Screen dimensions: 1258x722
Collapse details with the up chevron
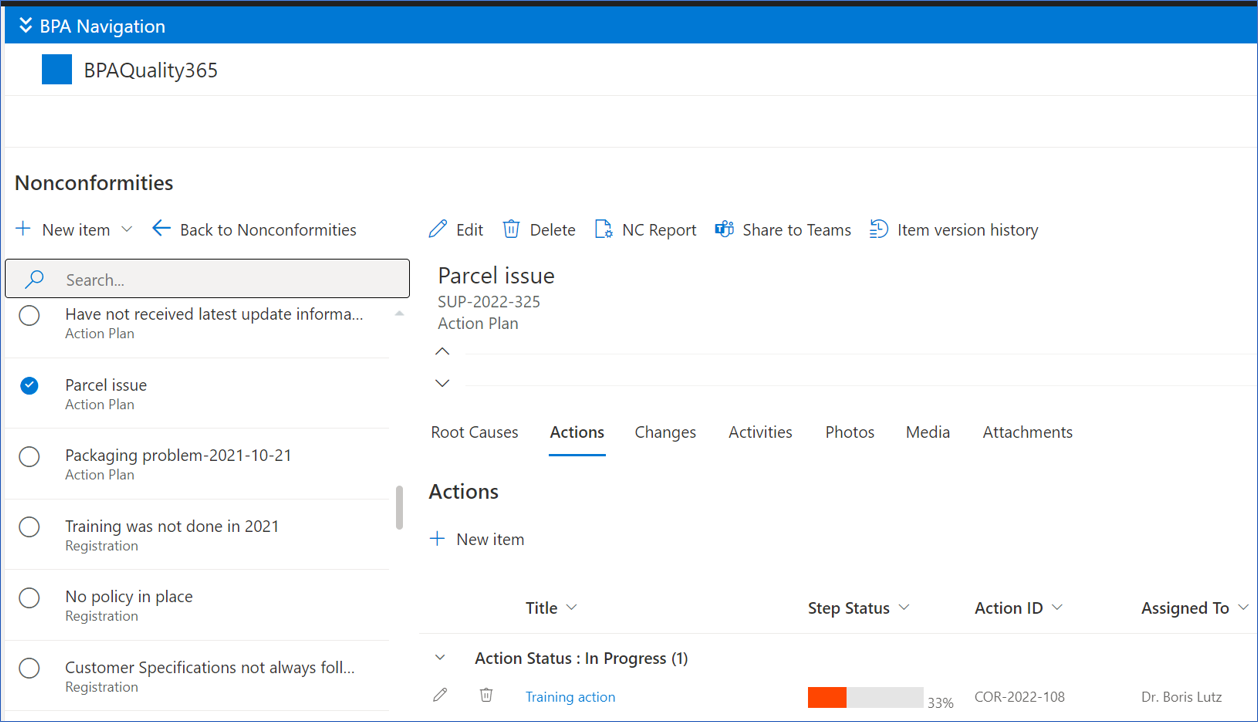pos(443,351)
